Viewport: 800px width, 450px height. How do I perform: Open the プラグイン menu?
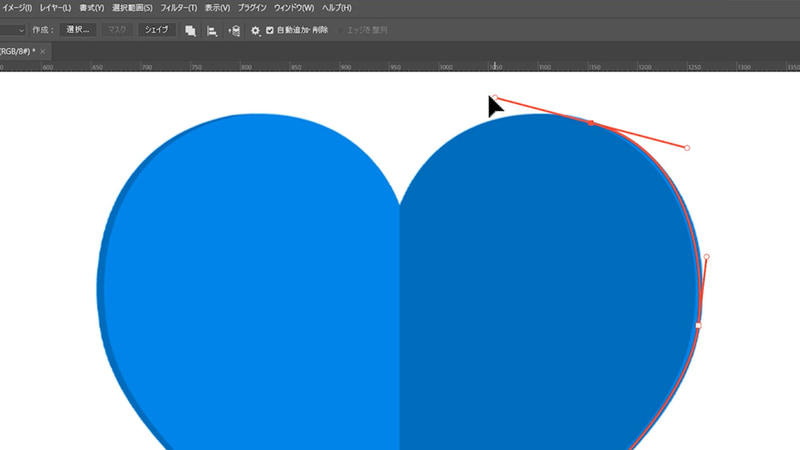pyautogui.click(x=252, y=8)
